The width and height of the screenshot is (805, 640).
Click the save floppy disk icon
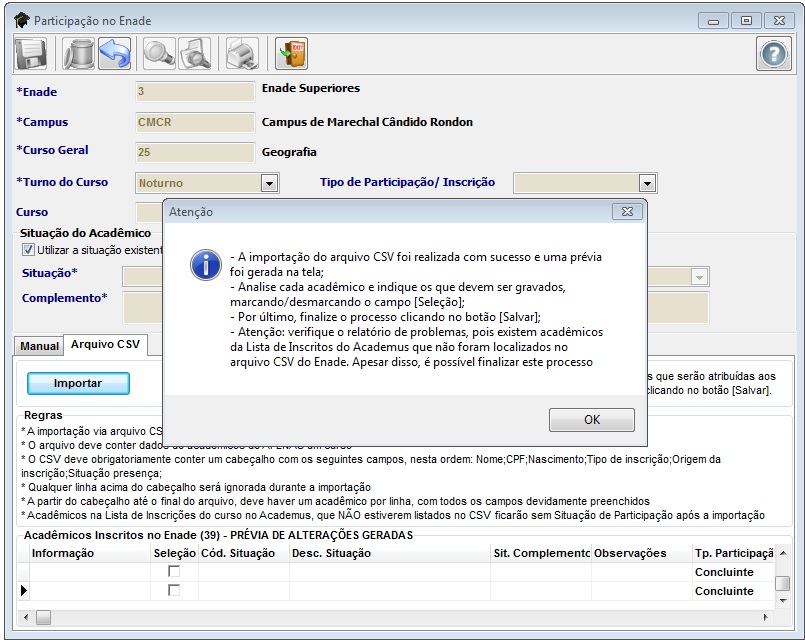pos(31,53)
